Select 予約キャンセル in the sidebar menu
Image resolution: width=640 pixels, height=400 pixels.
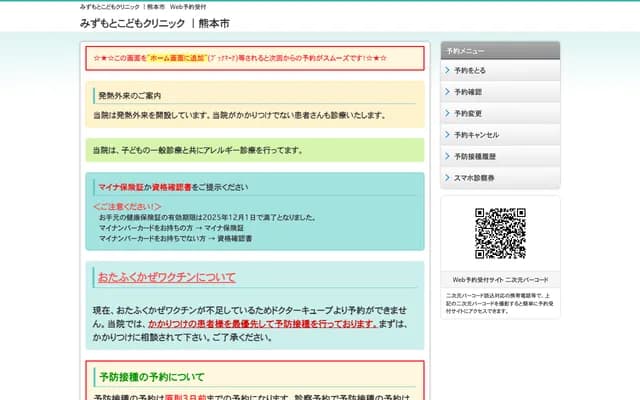[476, 134]
